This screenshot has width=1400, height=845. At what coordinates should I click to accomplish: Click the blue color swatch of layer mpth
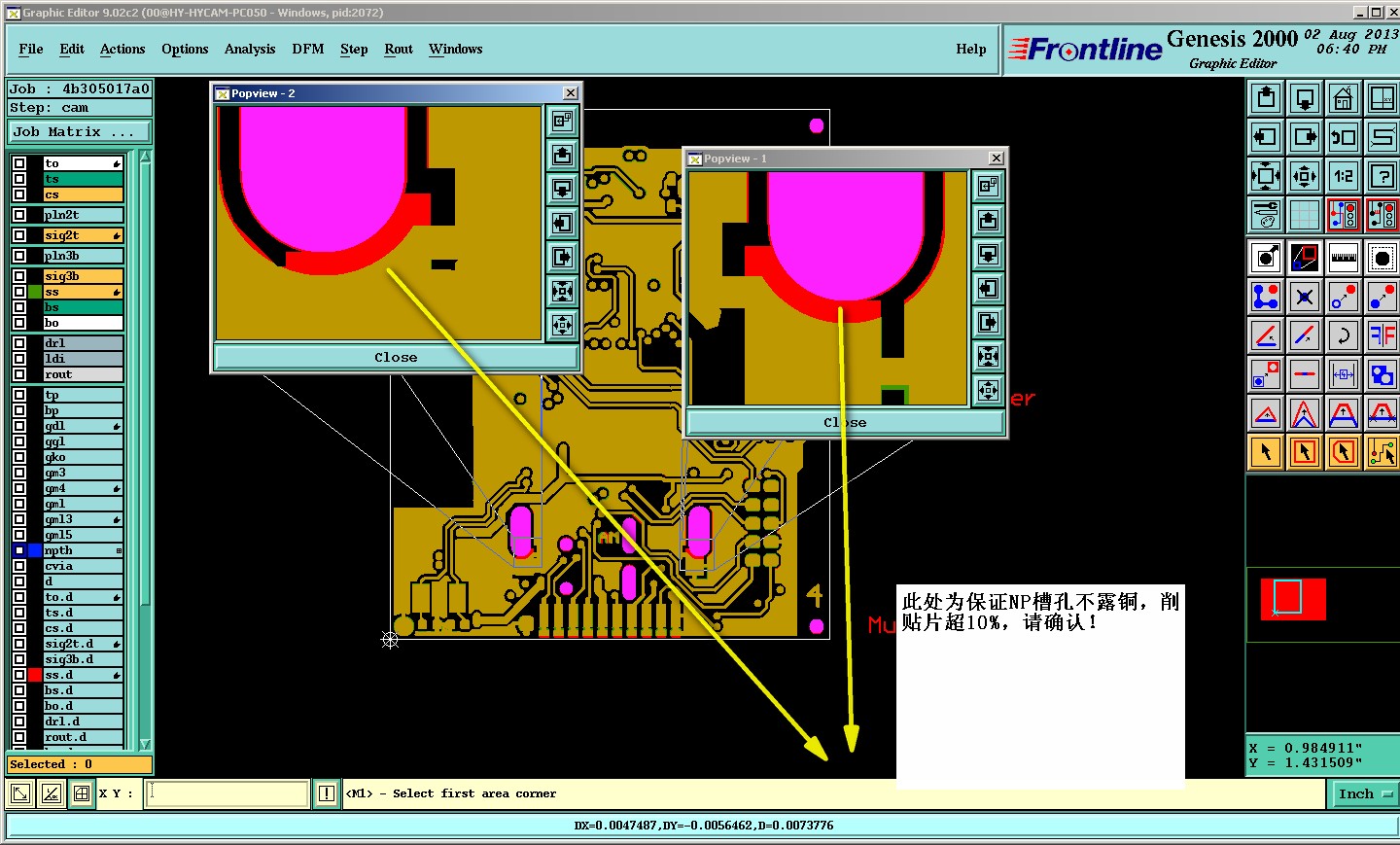point(35,550)
